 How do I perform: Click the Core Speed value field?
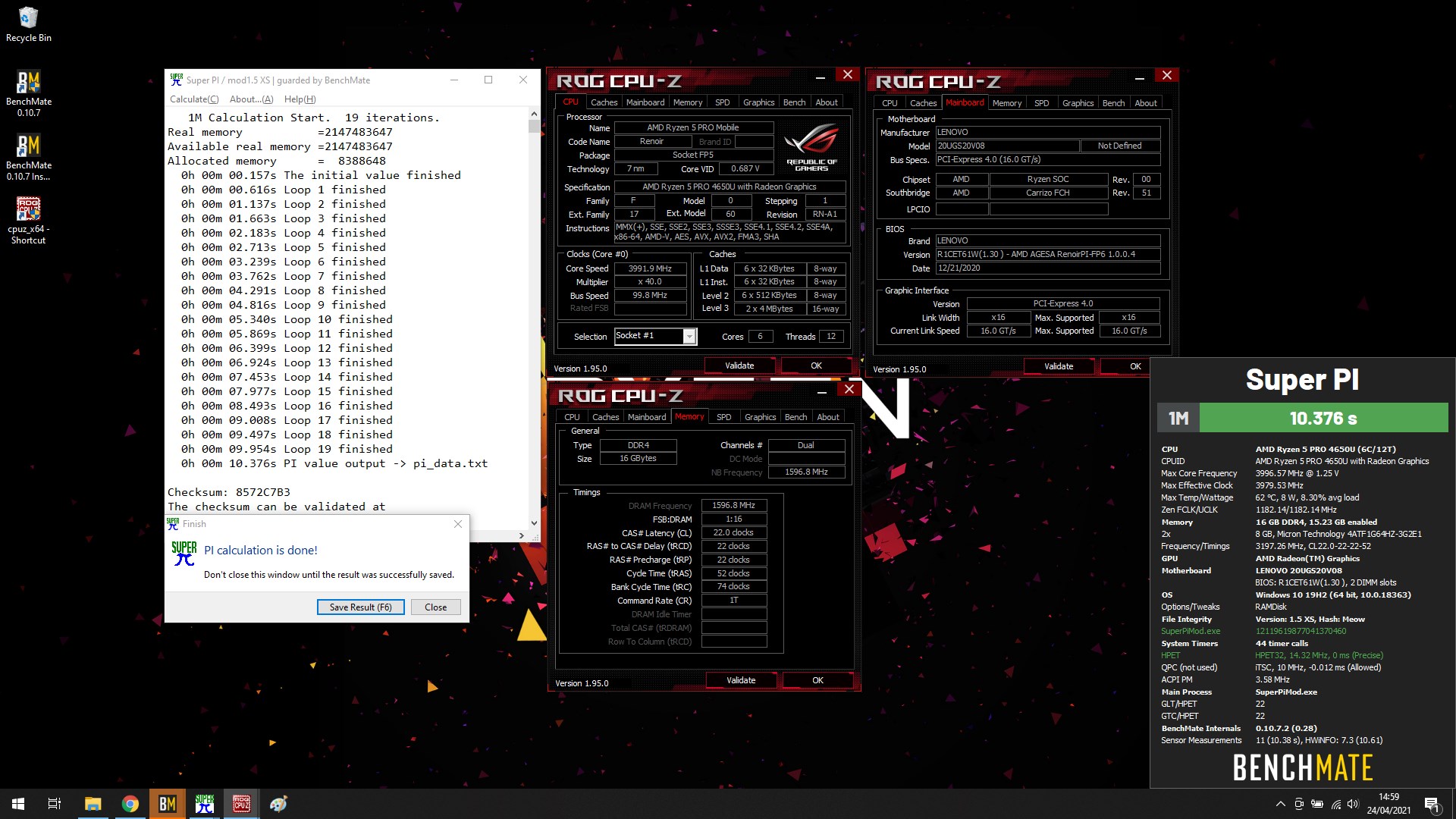pos(650,268)
